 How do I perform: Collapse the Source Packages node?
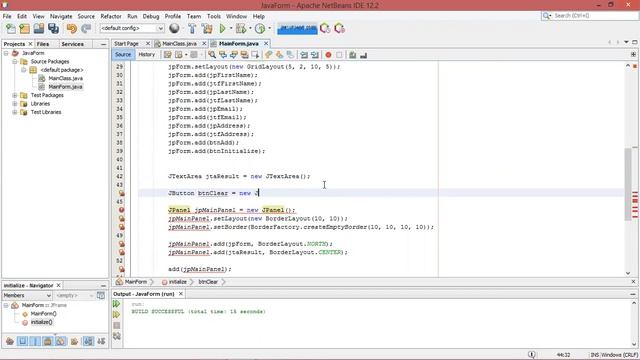(15, 62)
